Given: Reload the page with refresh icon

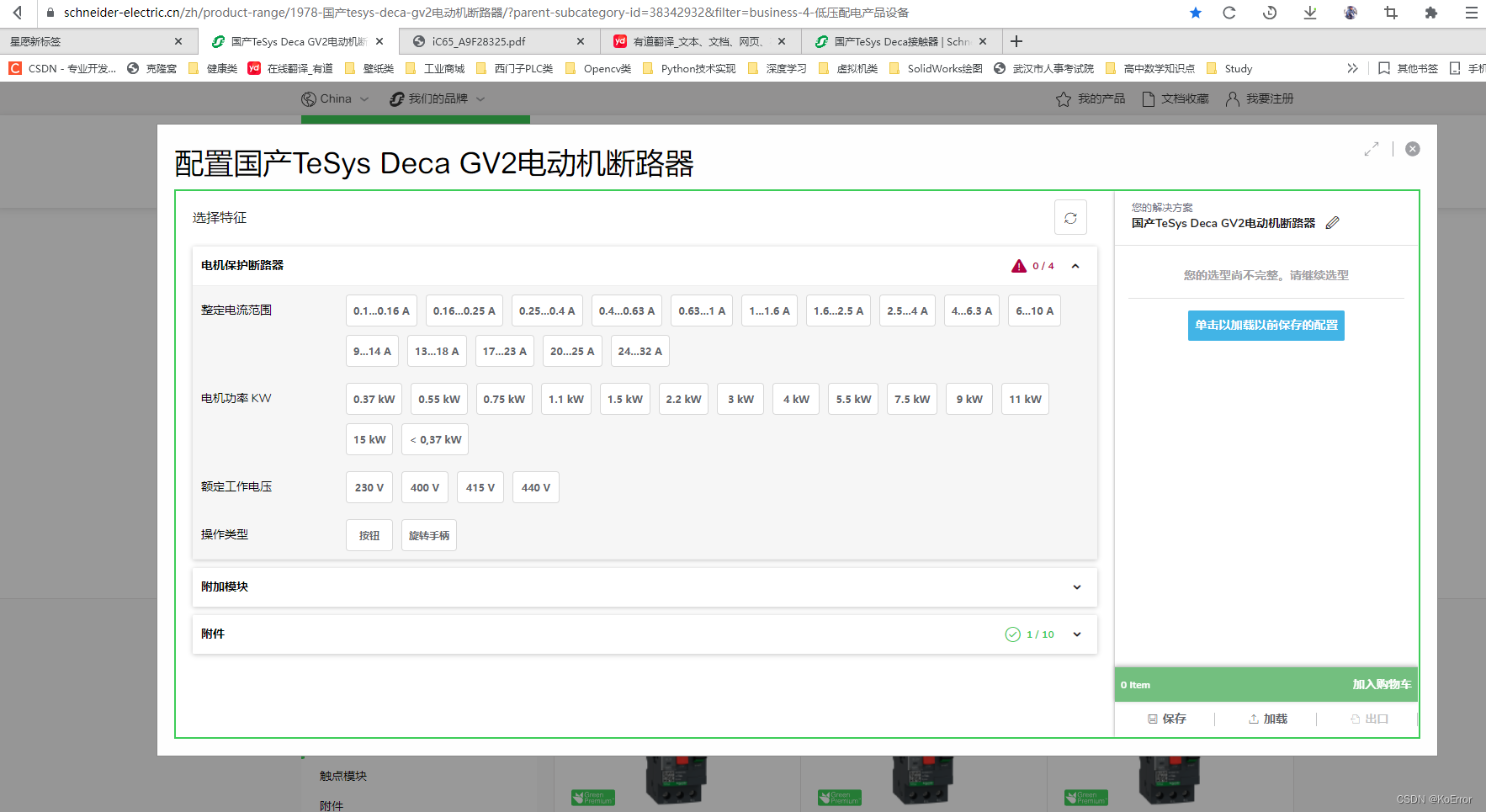Looking at the screenshot, I should (1229, 13).
